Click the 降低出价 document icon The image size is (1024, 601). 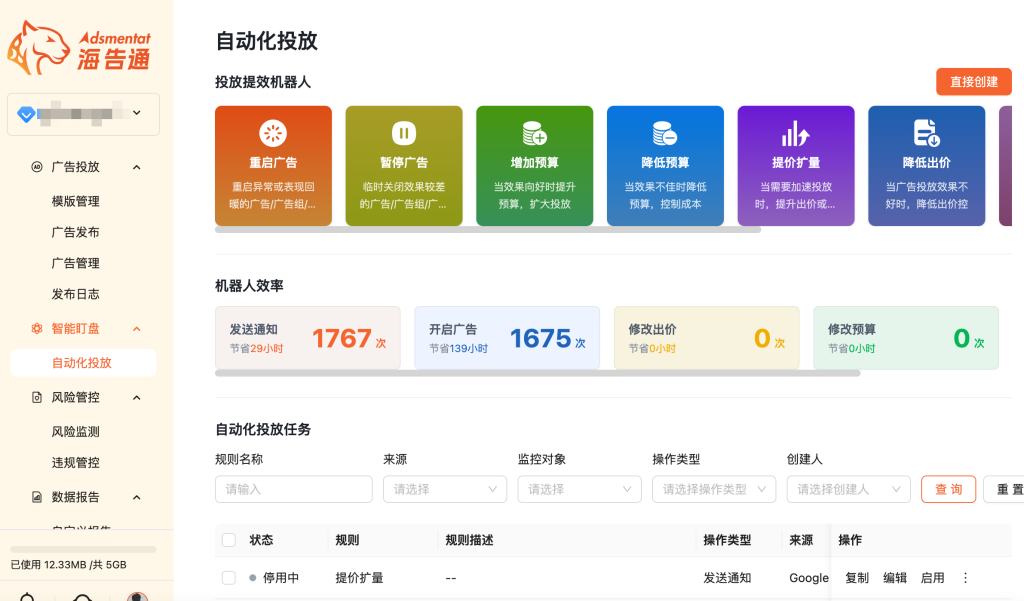pyautogui.click(x=926, y=133)
